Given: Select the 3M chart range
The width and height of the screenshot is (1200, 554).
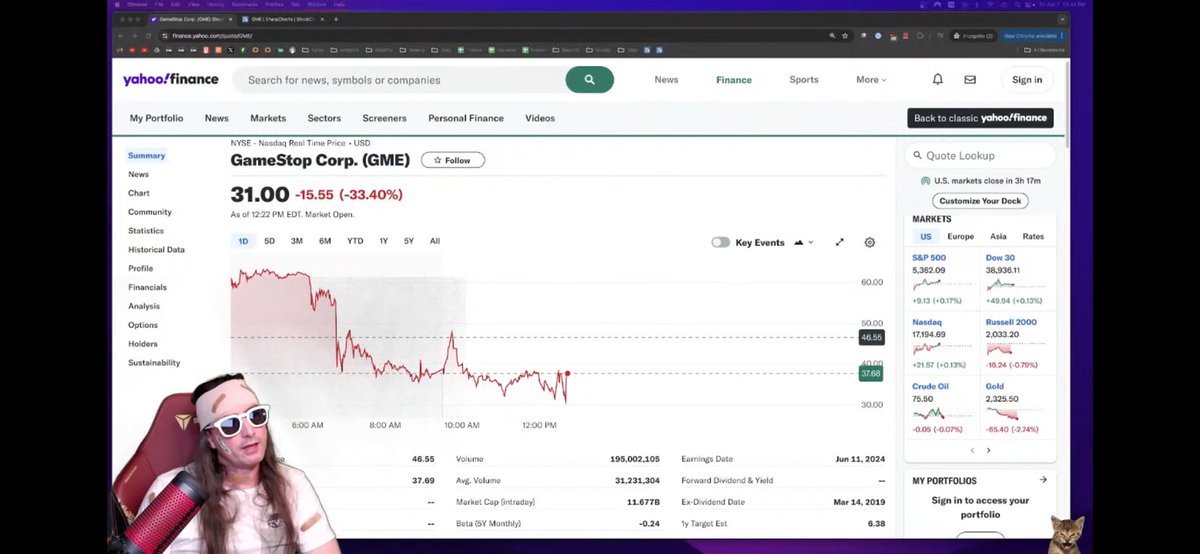Looking at the screenshot, I should pyautogui.click(x=297, y=241).
